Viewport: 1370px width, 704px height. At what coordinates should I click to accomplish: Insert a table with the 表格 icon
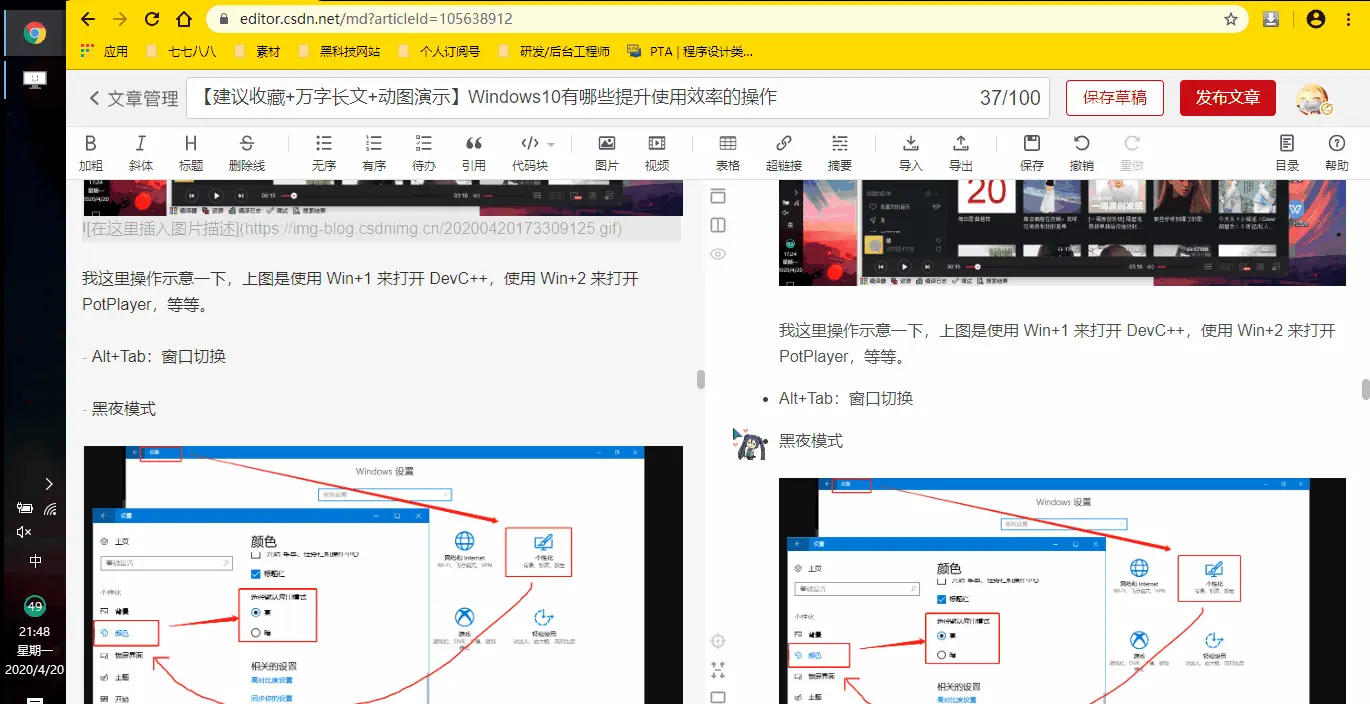coord(727,150)
